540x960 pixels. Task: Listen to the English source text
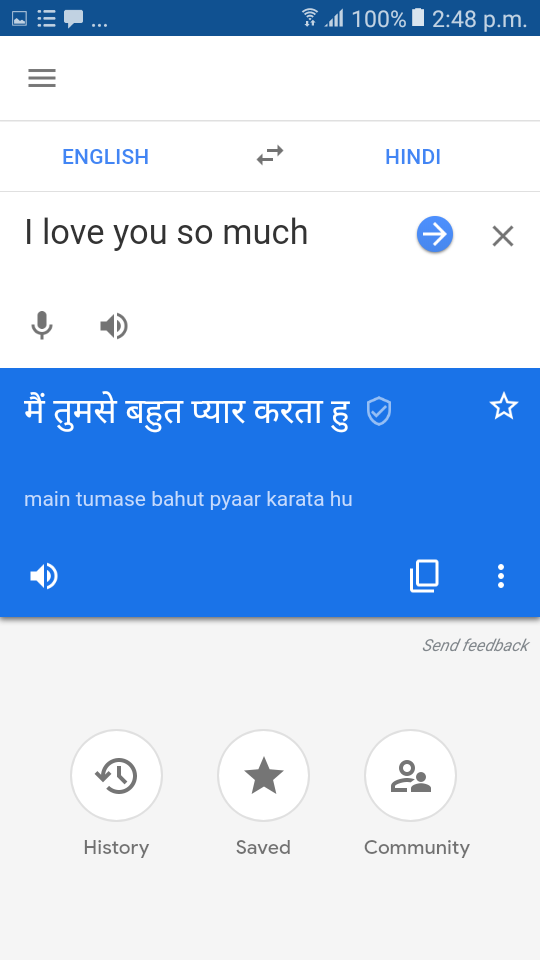114,326
